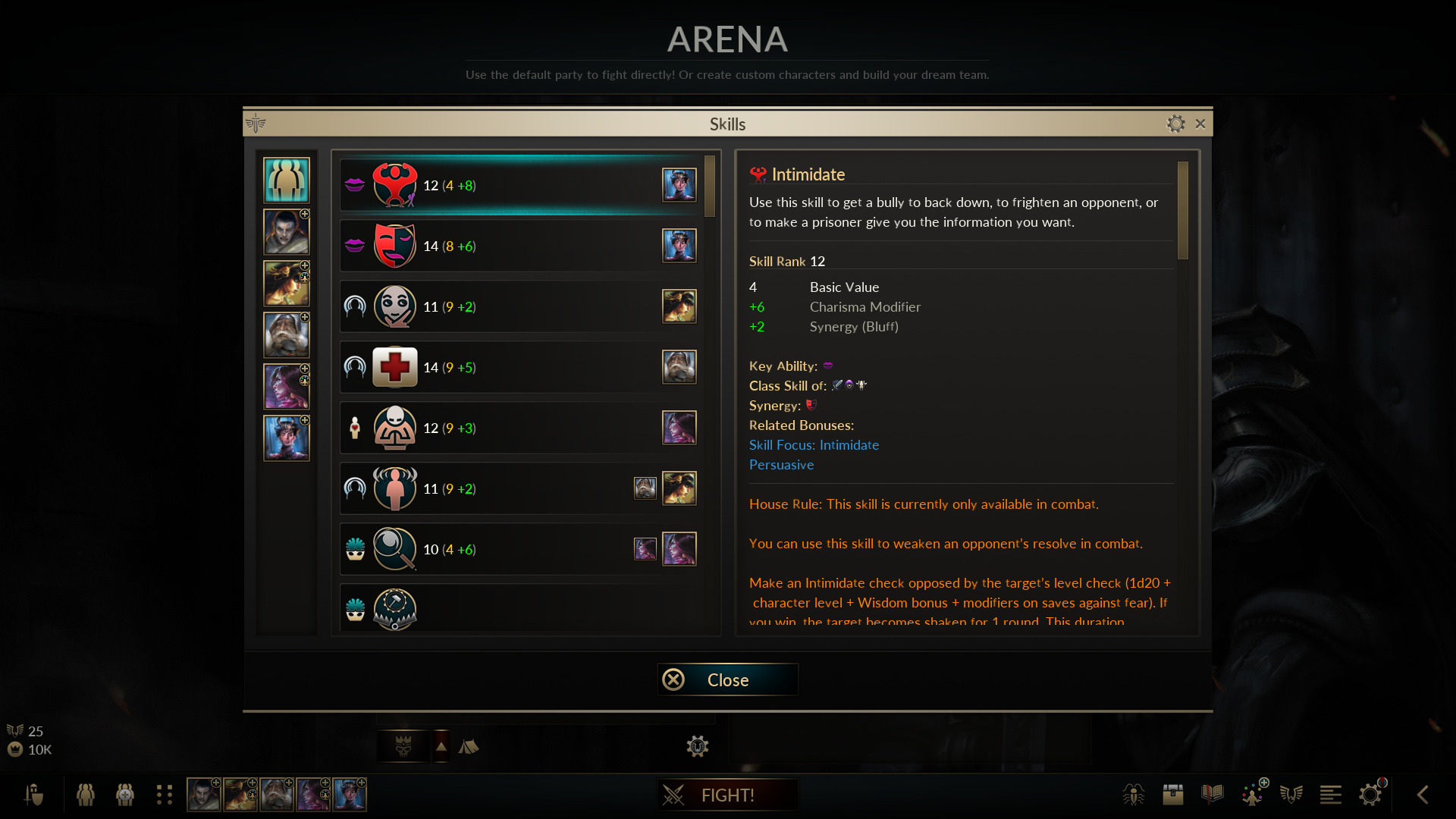This screenshot has height=819, width=1456.
Task: Open the wings emblem icon in bottom bar
Action: tap(1291, 794)
